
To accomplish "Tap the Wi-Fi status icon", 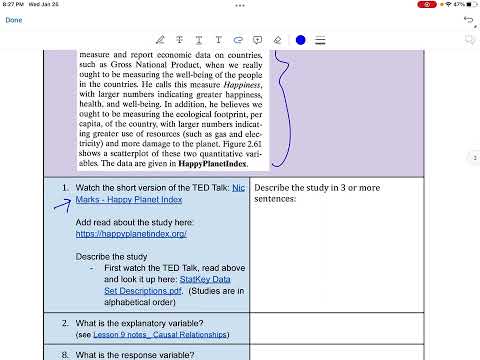I will (x=448, y=4).
